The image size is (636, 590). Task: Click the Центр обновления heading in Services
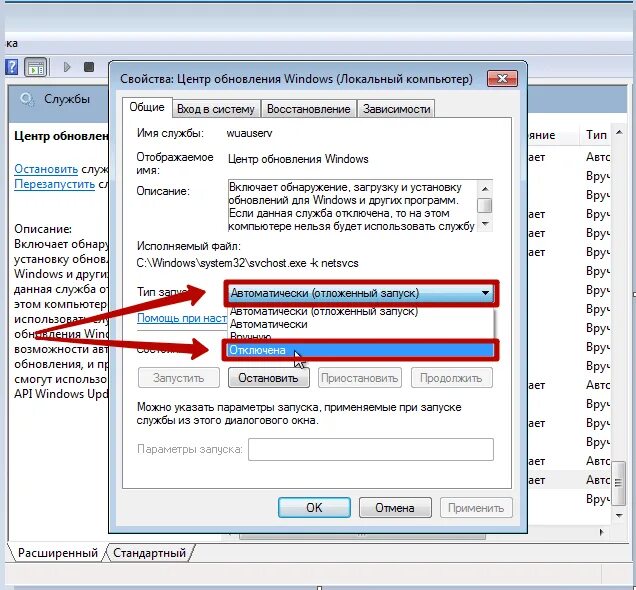(61, 136)
